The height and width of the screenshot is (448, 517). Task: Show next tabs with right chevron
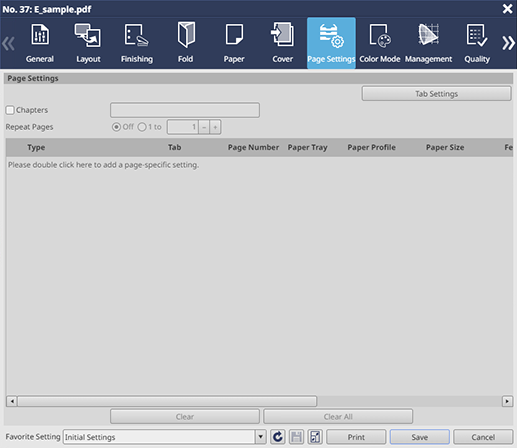[508, 43]
